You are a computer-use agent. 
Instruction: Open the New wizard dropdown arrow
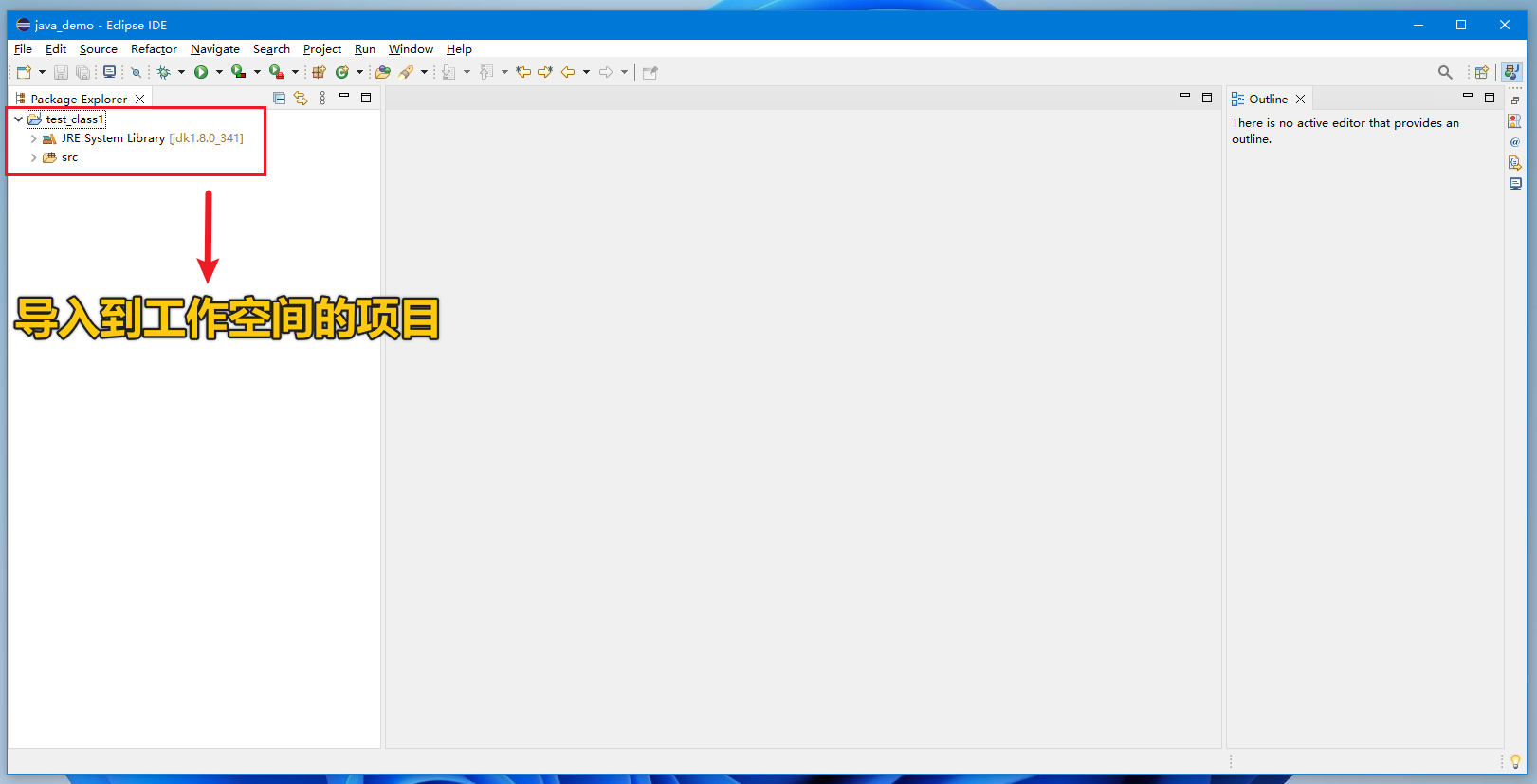pos(42,72)
